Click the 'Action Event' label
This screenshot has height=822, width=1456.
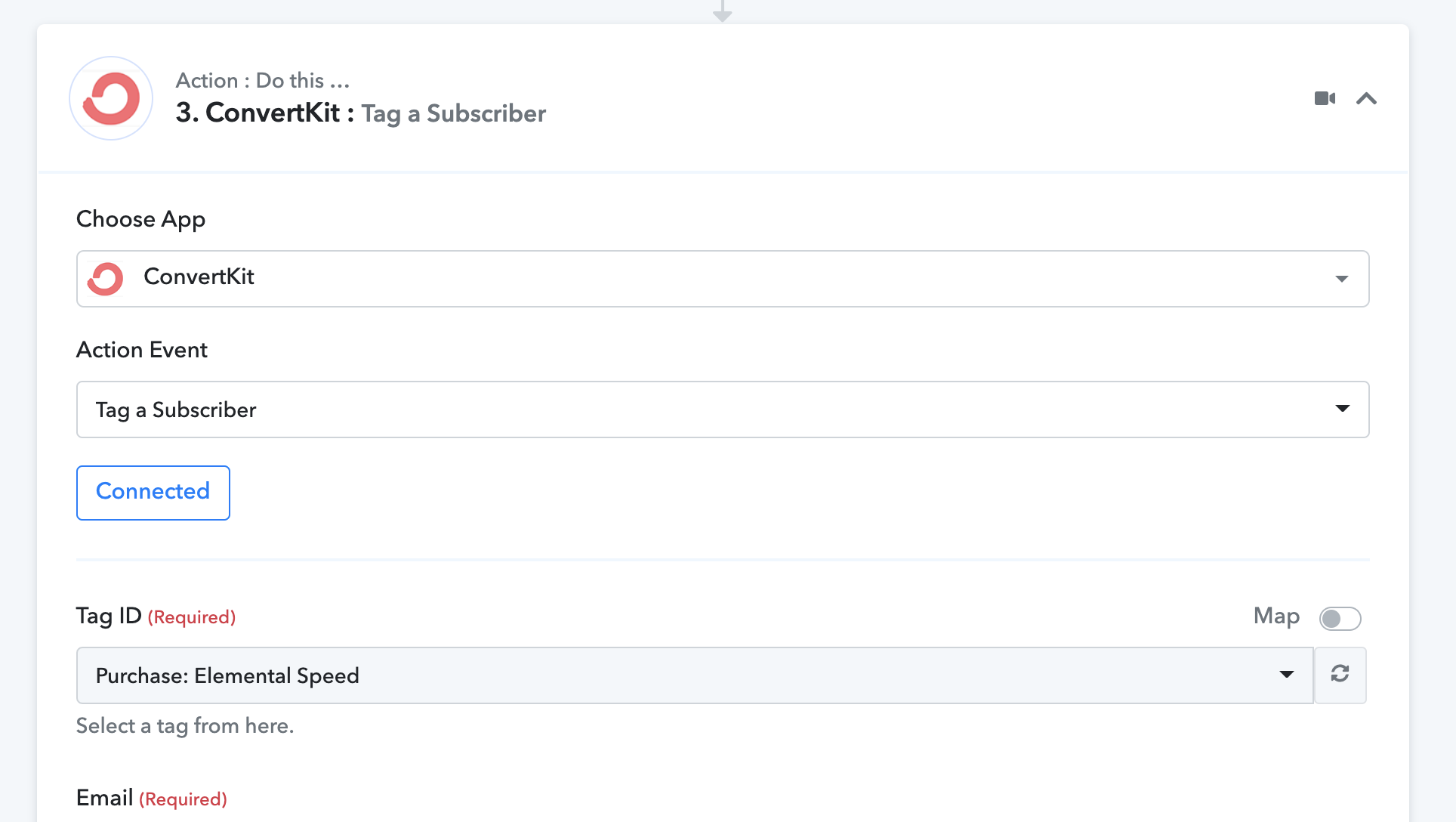pos(142,350)
